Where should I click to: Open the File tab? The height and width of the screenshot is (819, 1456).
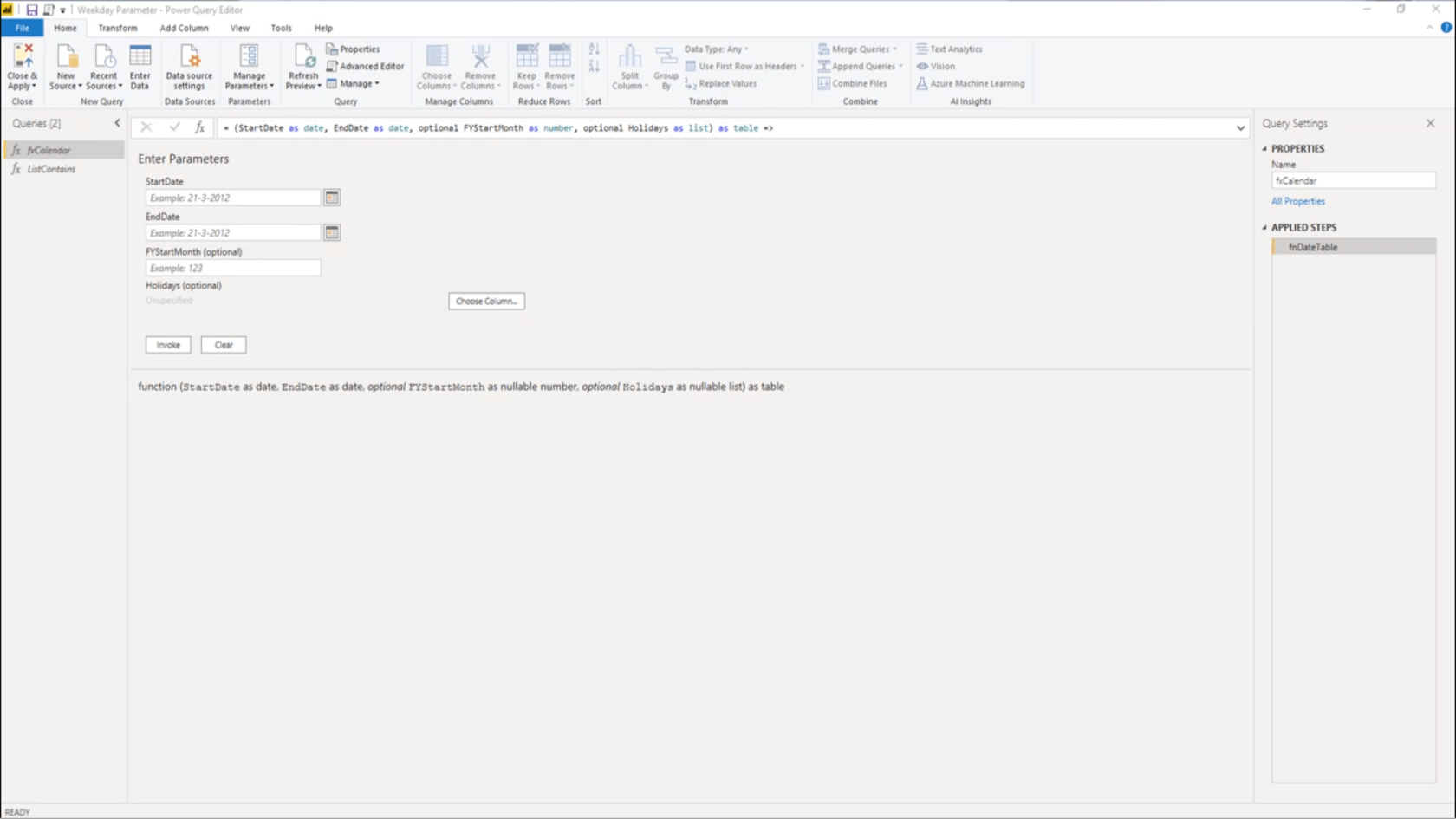[22, 28]
